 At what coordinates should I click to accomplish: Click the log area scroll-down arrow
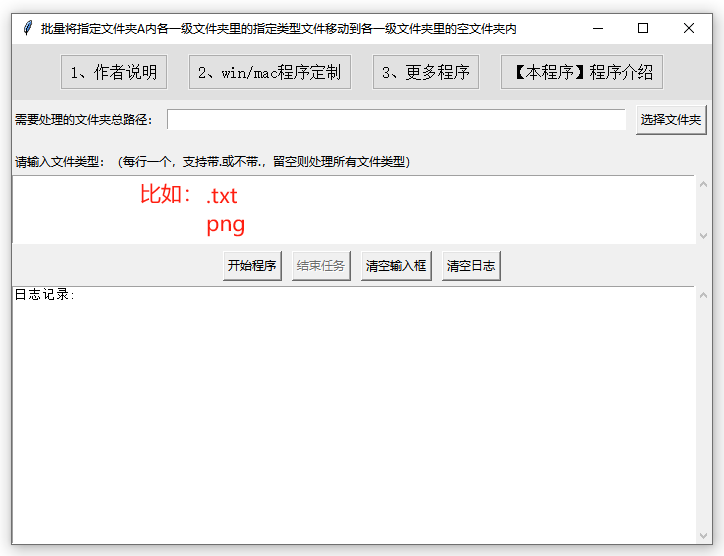pos(703,536)
